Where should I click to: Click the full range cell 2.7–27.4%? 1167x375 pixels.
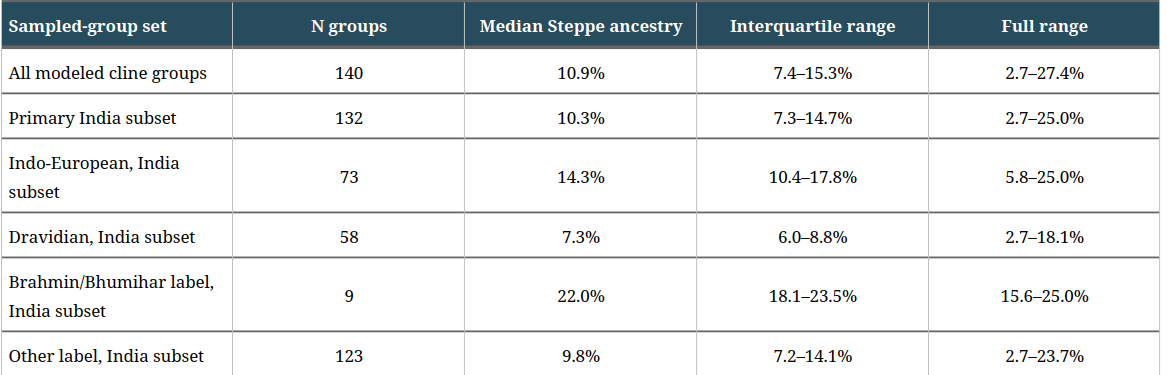[x=1044, y=74]
